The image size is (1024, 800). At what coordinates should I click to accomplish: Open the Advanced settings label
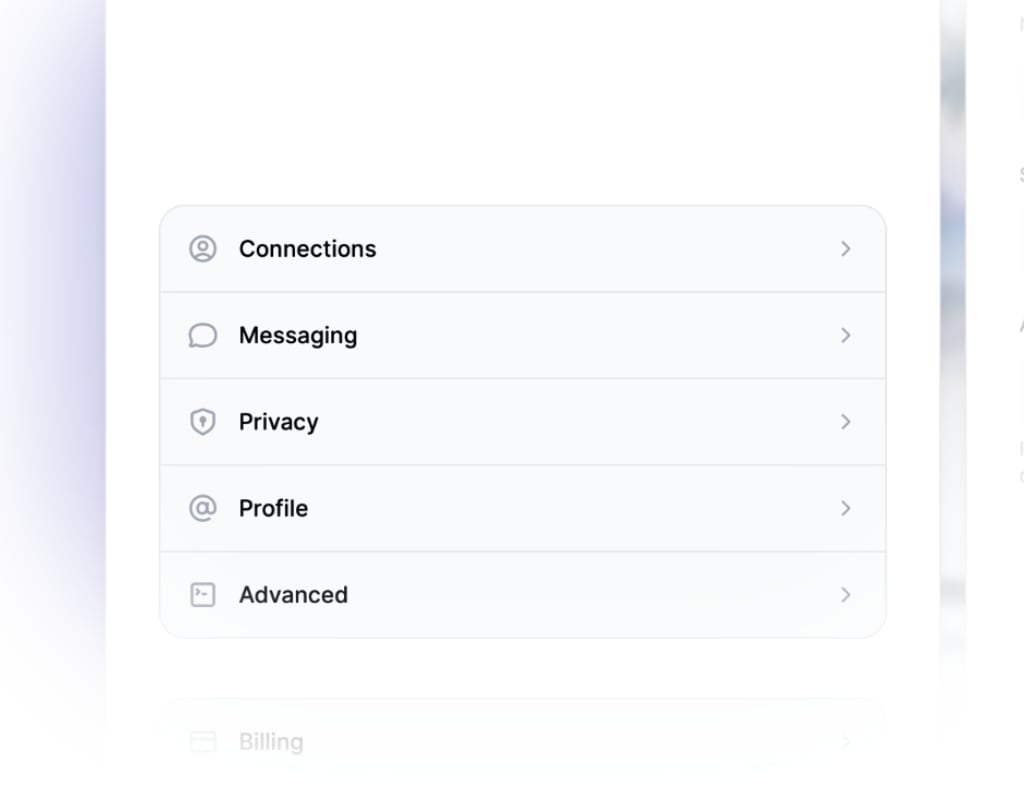click(293, 594)
